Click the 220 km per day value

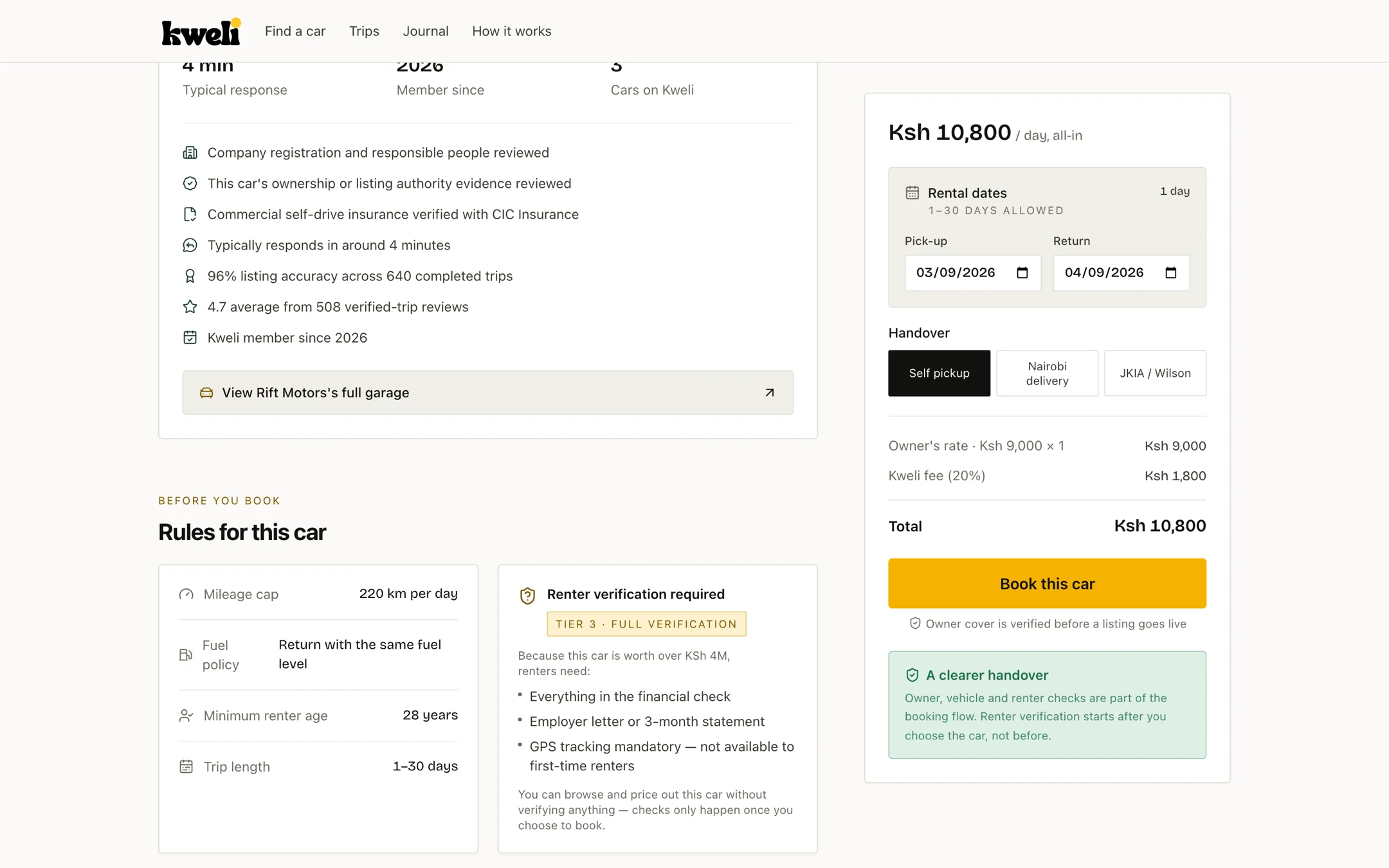click(x=408, y=593)
